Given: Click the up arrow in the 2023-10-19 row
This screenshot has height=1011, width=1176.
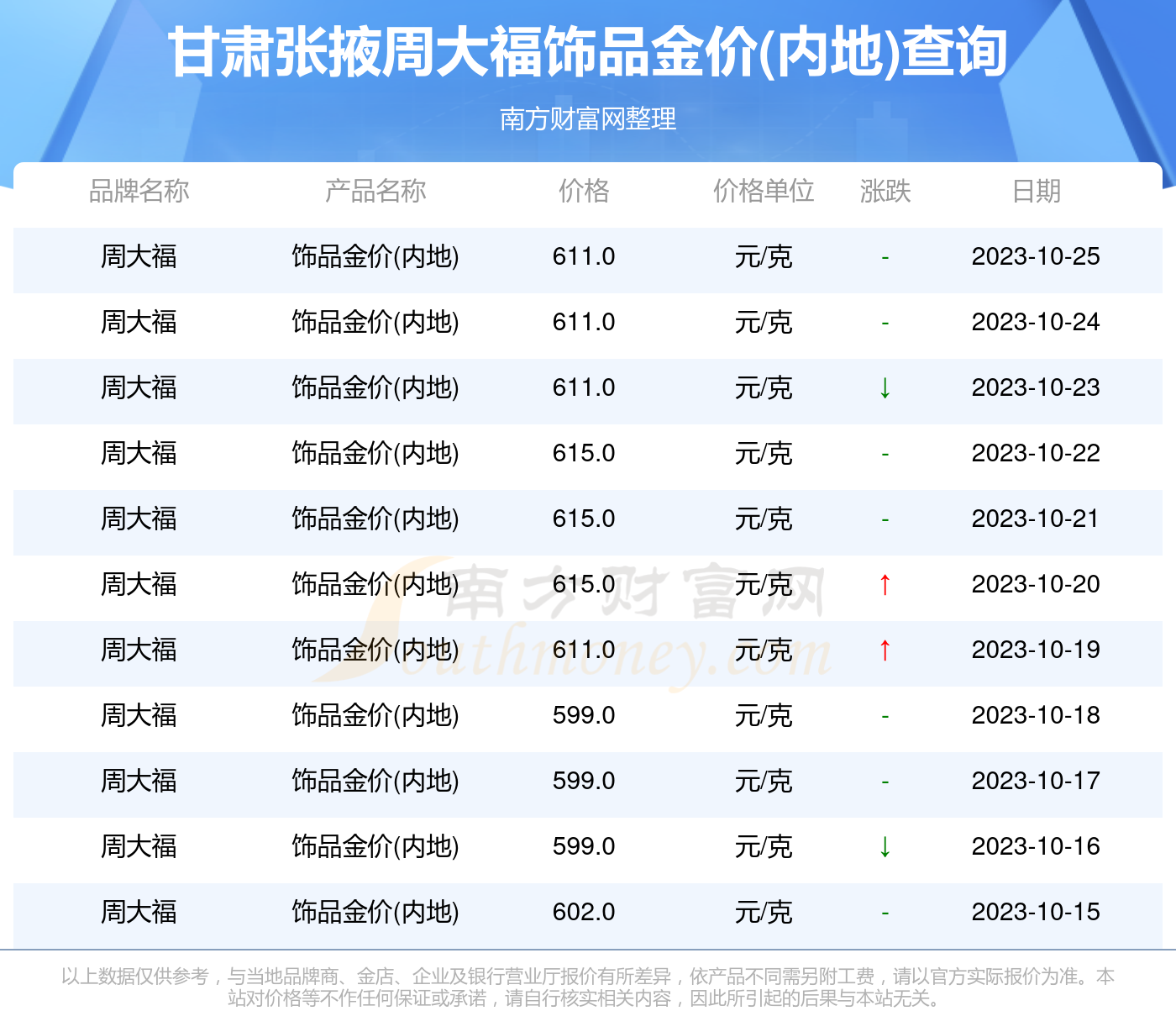Looking at the screenshot, I should pyautogui.click(x=885, y=650).
